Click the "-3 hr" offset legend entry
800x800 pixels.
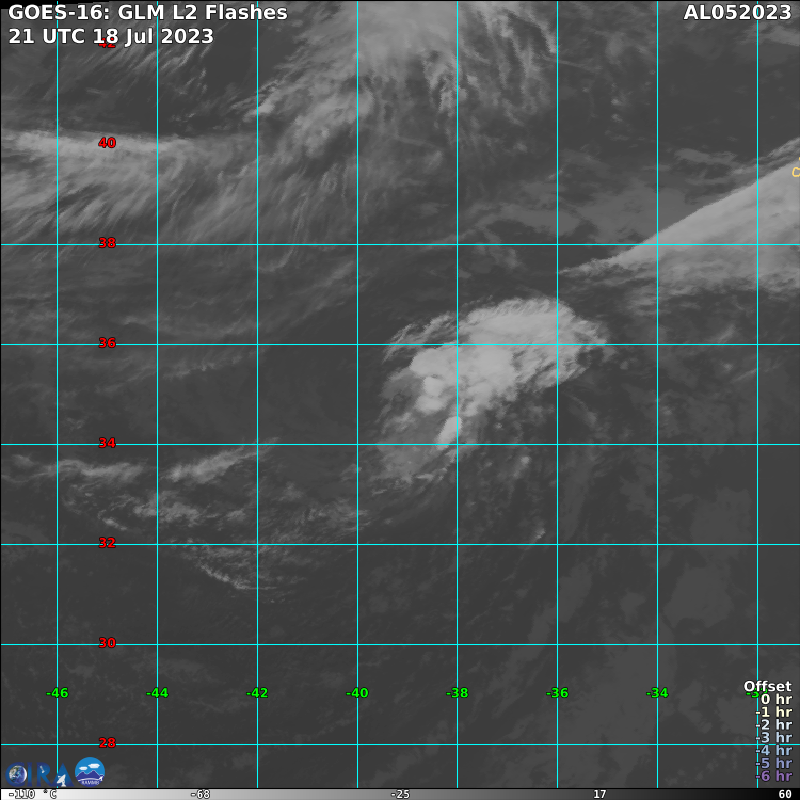[x=774, y=737]
